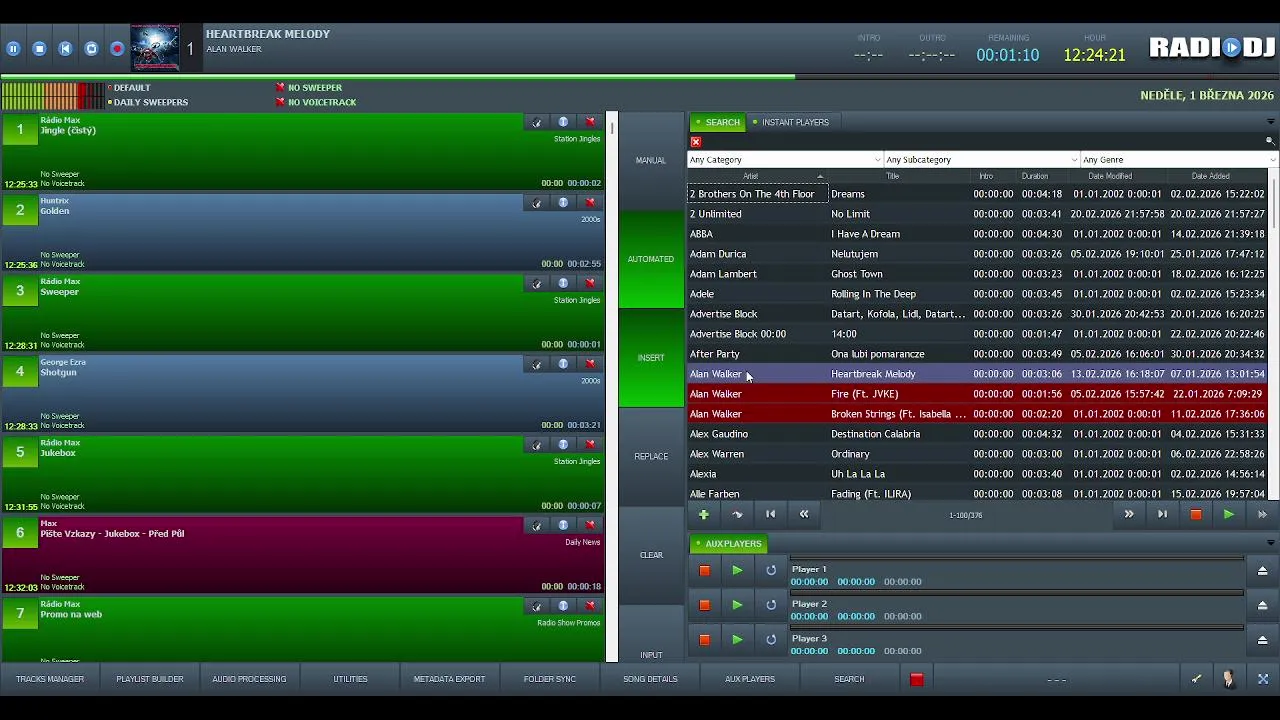Viewport: 1280px width, 720px height.
Task: Select the DAILY SWEEPERS option
Action: point(148,102)
